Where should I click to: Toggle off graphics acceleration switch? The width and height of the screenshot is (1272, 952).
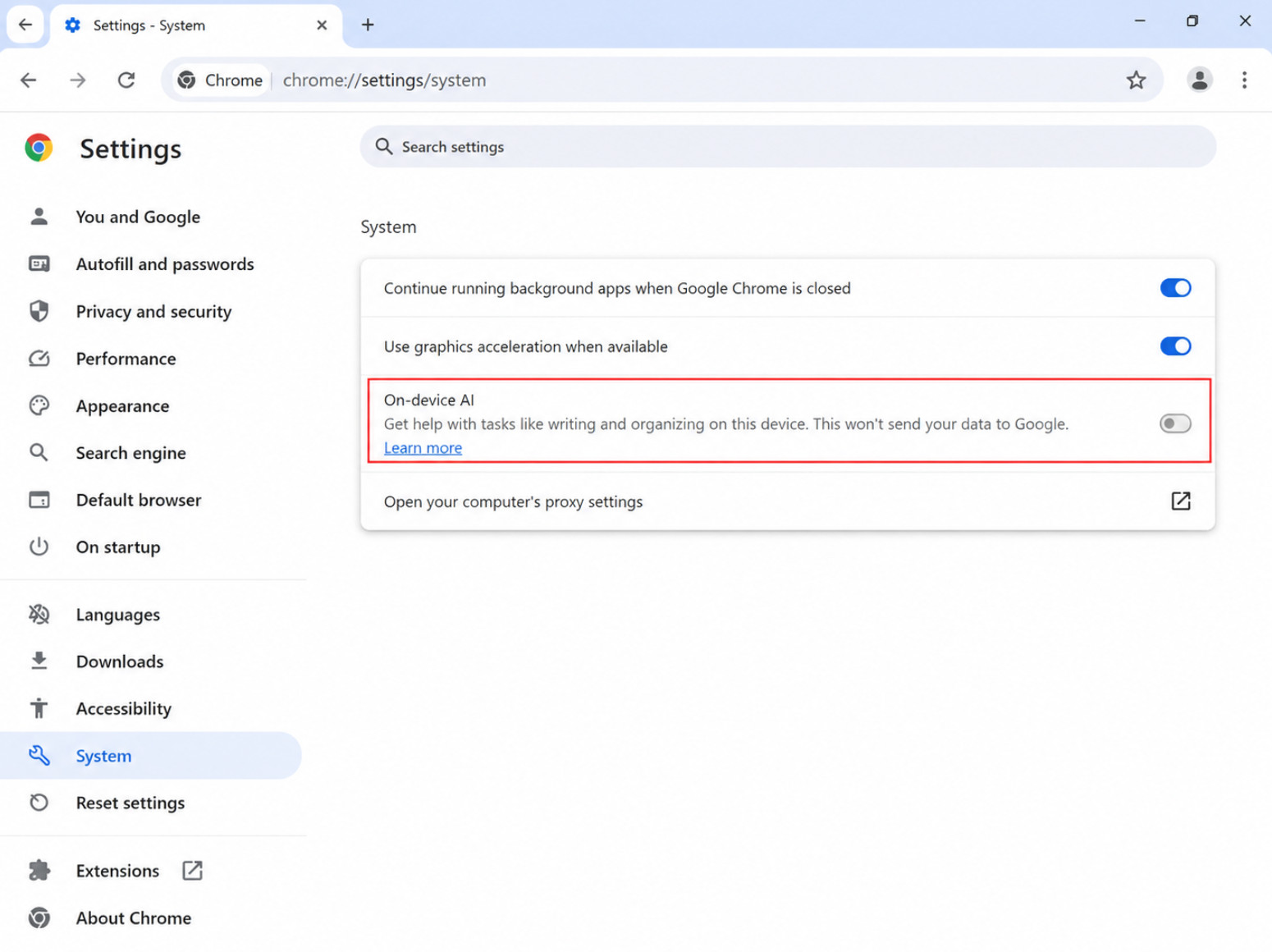pos(1175,346)
